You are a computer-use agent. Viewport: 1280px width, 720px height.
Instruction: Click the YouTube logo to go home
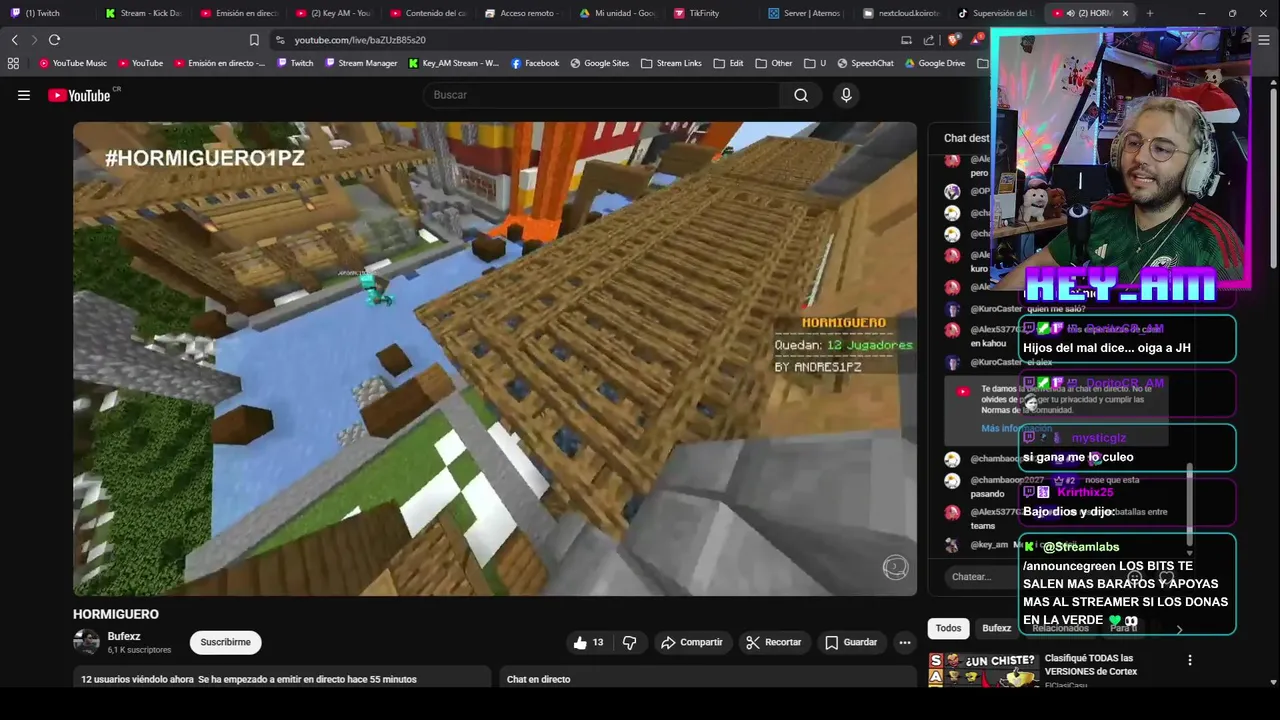tap(80, 95)
